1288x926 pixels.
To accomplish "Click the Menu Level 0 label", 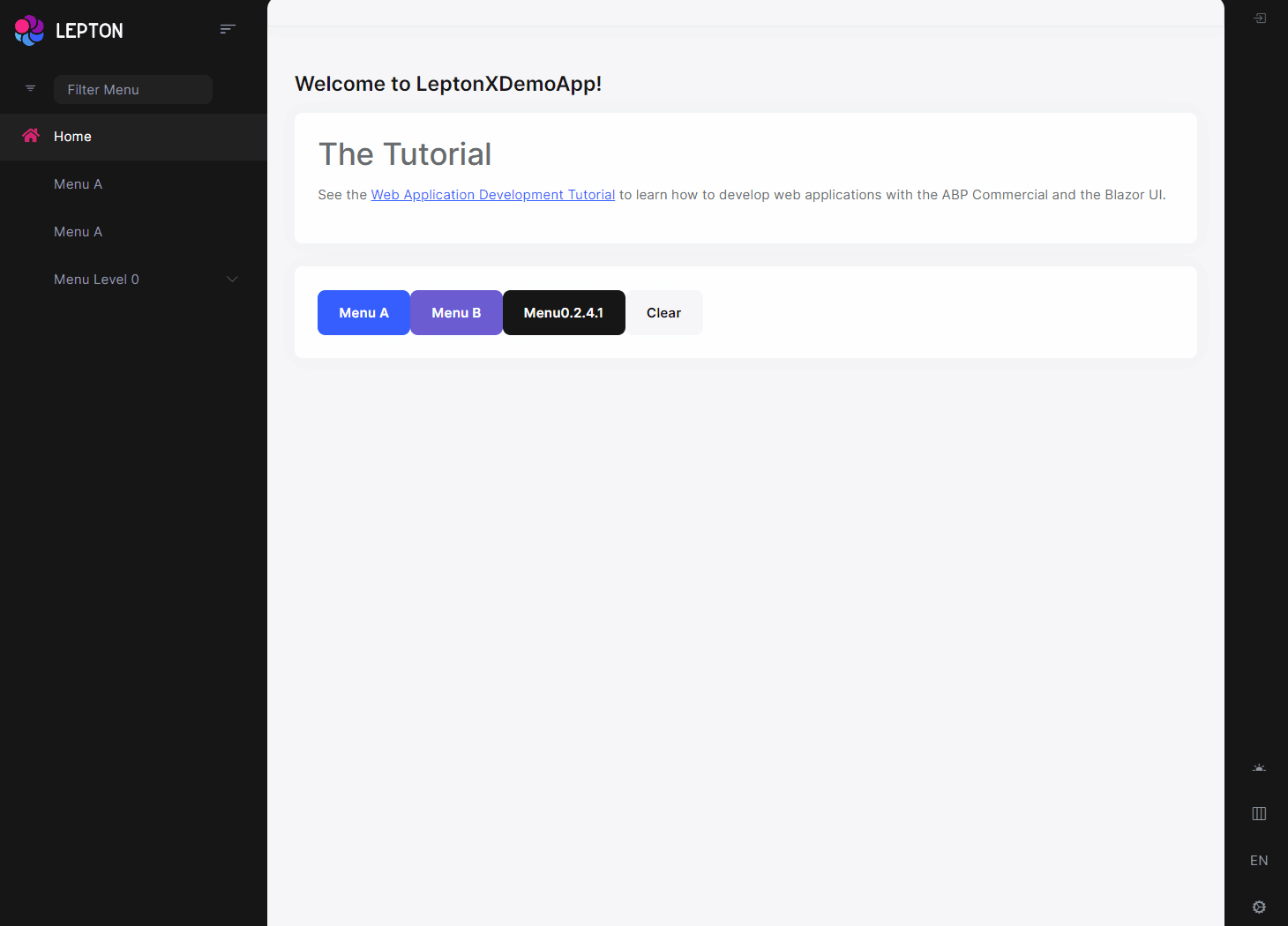I will point(96,280).
